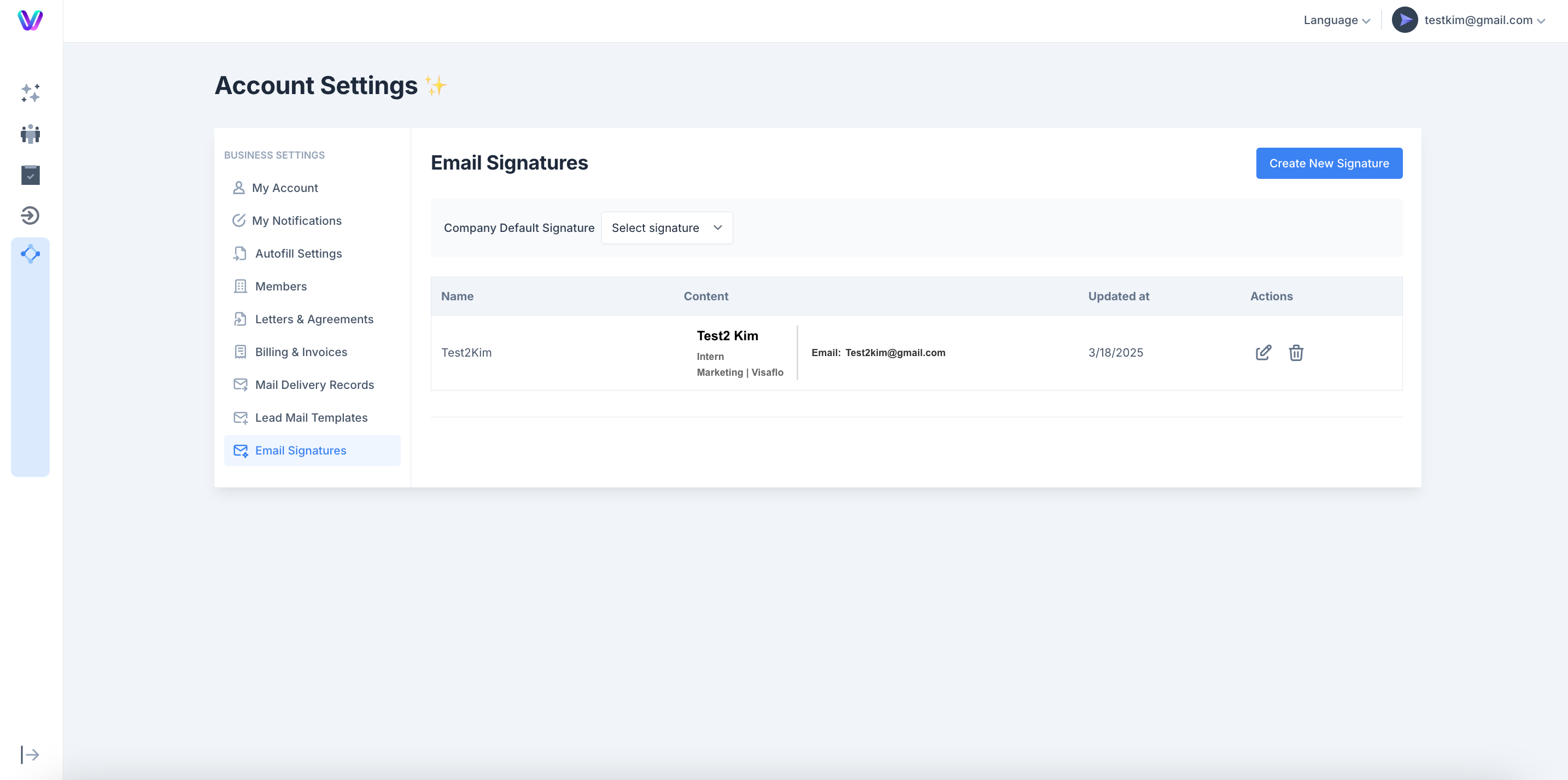Go to My Account settings
1568x780 pixels.
(x=312, y=188)
